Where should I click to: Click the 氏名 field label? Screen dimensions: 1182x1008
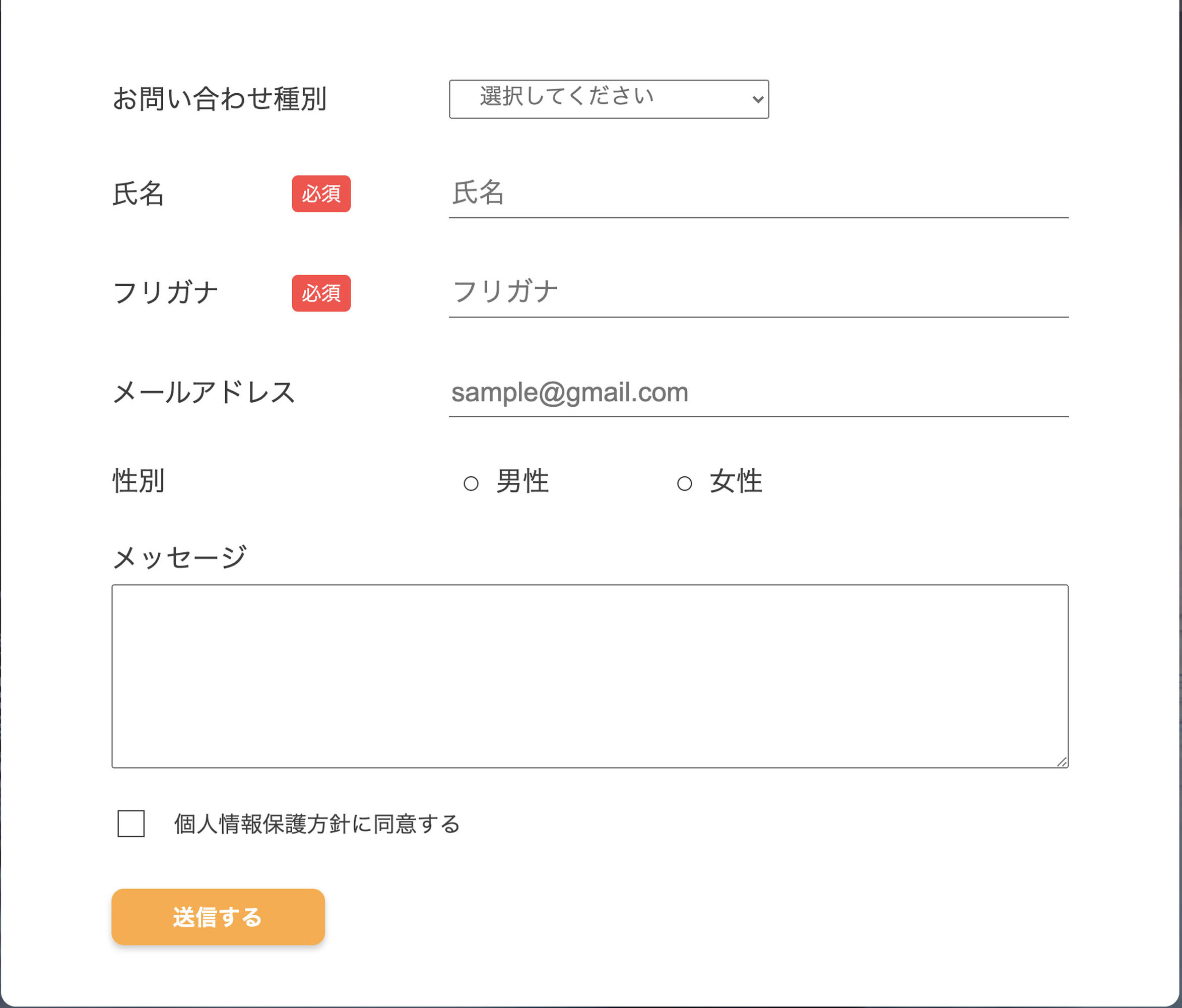coord(139,195)
